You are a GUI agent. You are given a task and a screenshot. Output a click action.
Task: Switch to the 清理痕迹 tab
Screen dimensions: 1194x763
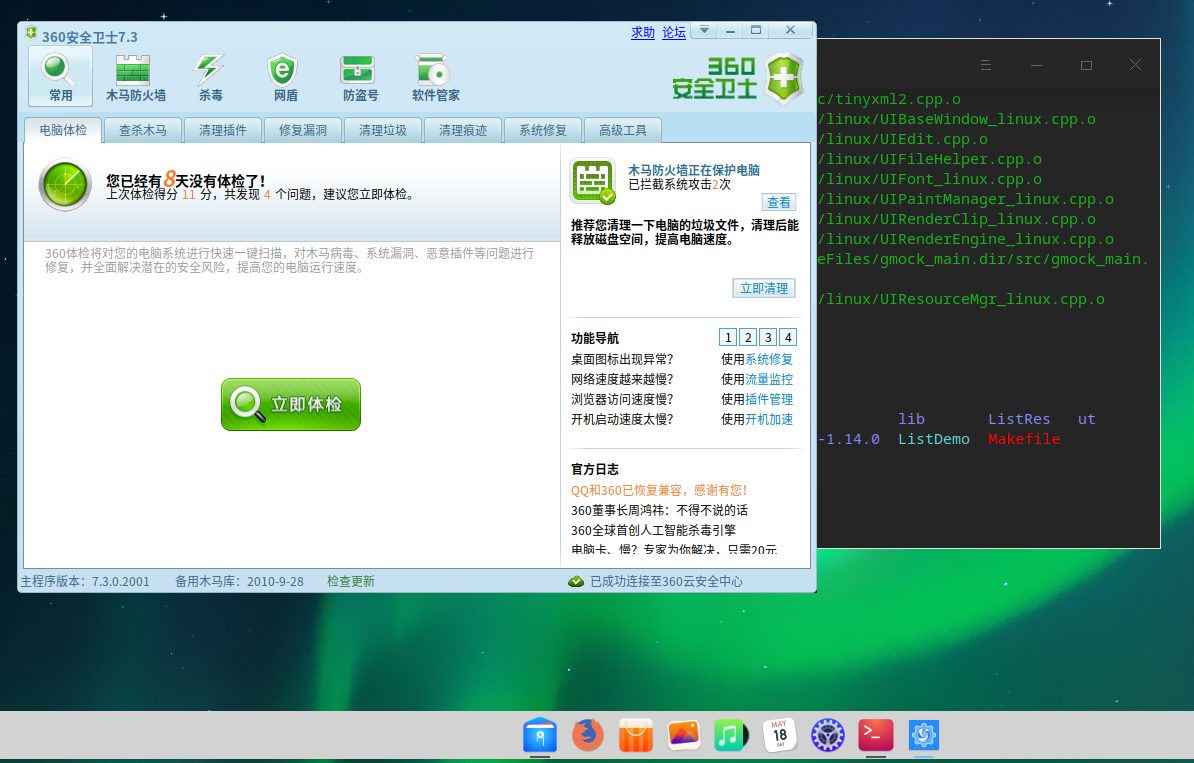pos(463,130)
